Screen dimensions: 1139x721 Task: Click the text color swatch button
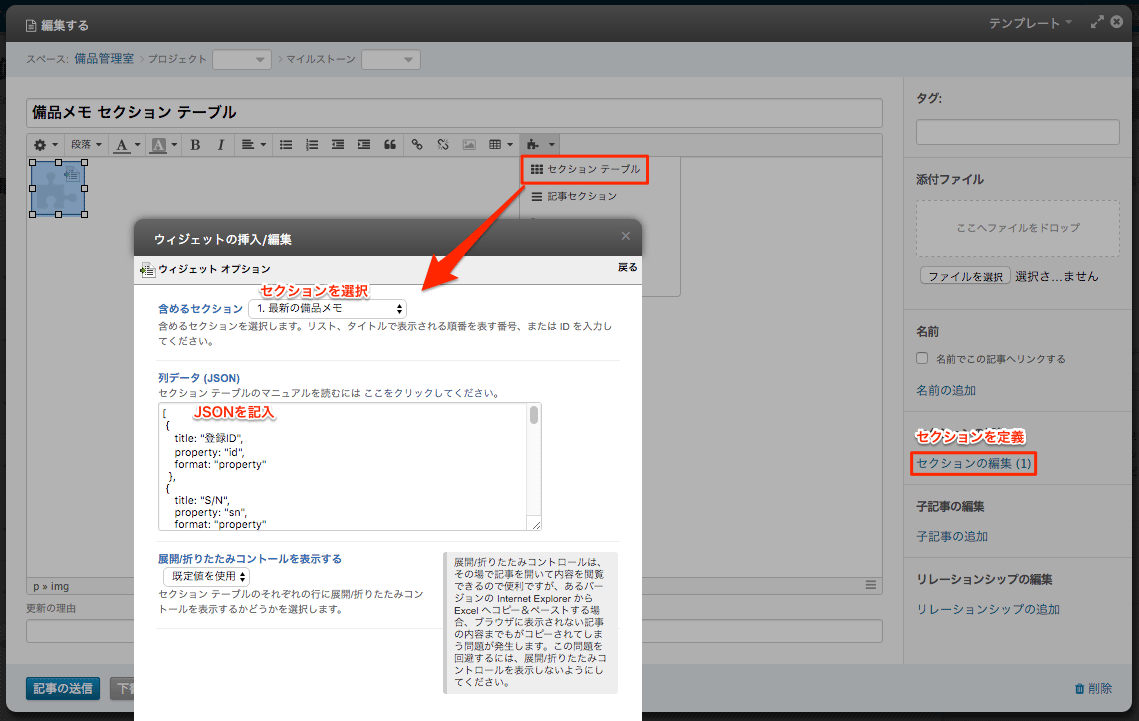point(123,145)
